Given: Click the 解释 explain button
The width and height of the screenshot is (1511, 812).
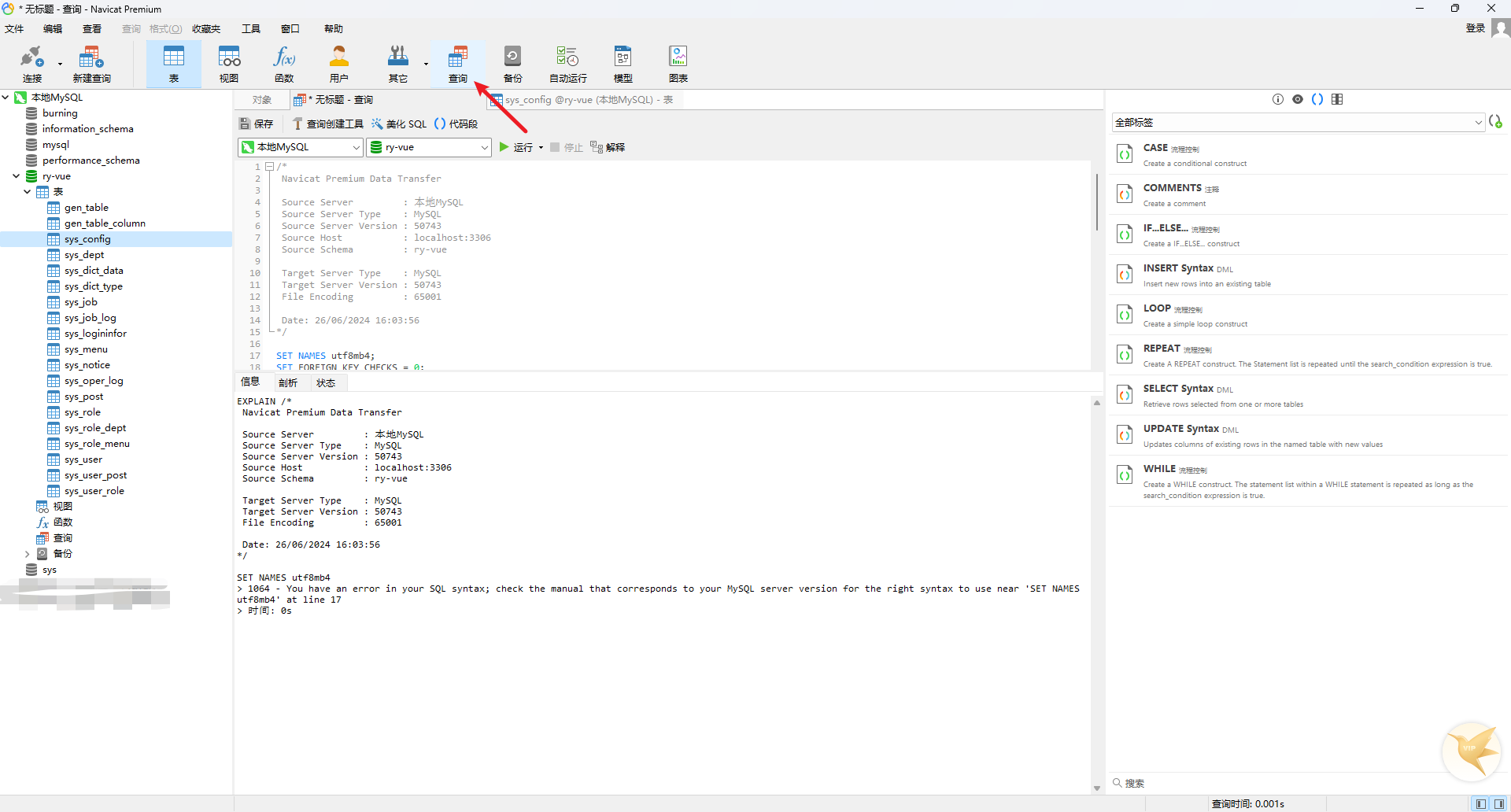Looking at the screenshot, I should pos(608,147).
